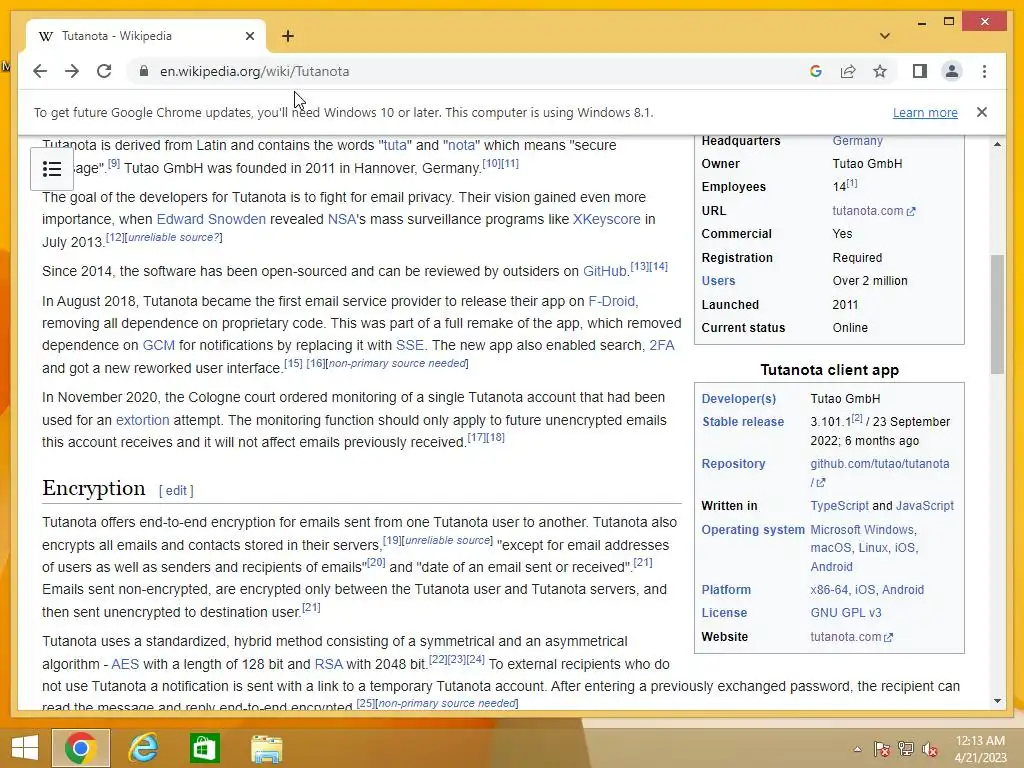The image size is (1024, 768).
Task: Open the "tuta" Latin word link
Action: (394, 145)
